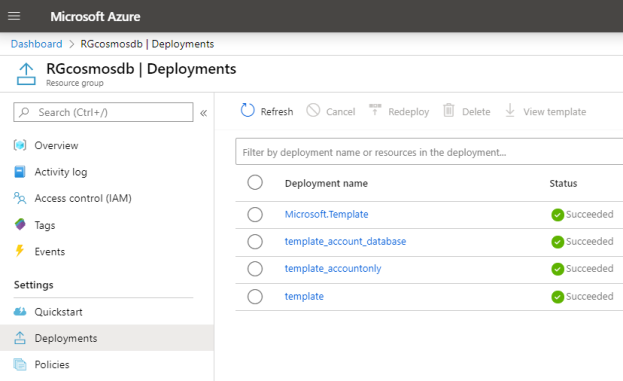Open the hamburger portal menu
Image resolution: width=623 pixels, height=381 pixels.
(14, 16)
